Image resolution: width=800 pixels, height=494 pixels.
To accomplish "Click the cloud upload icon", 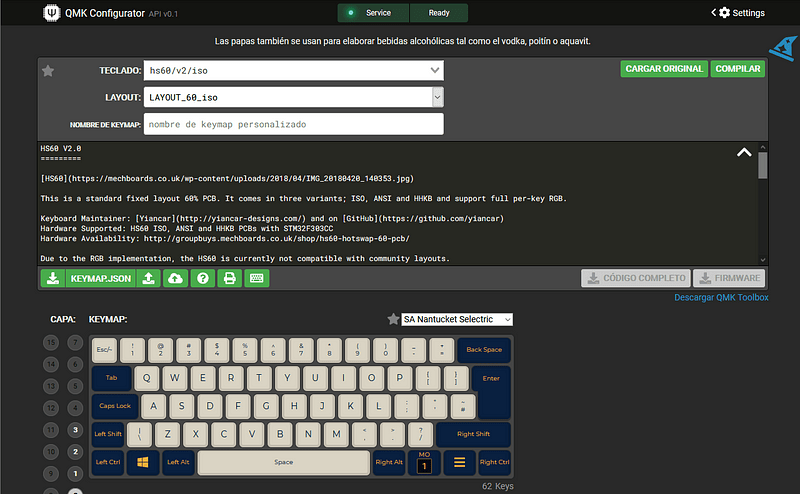I will (x=176, y=278).
